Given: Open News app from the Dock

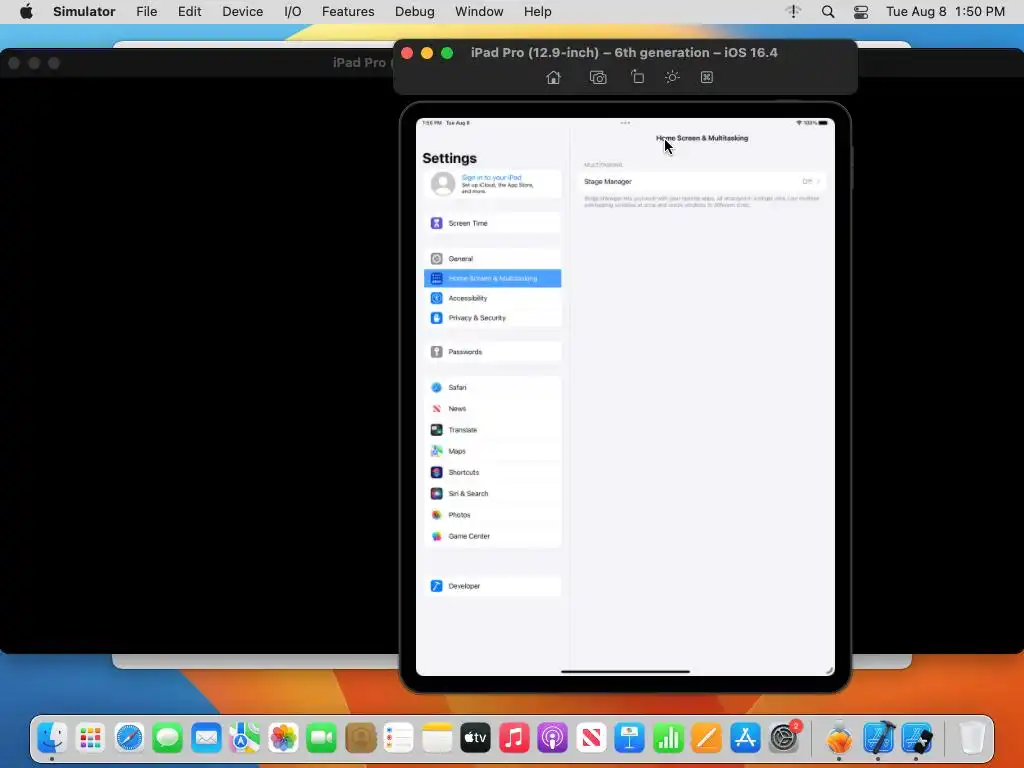Looking at the screenshot, I should (591, 738).
